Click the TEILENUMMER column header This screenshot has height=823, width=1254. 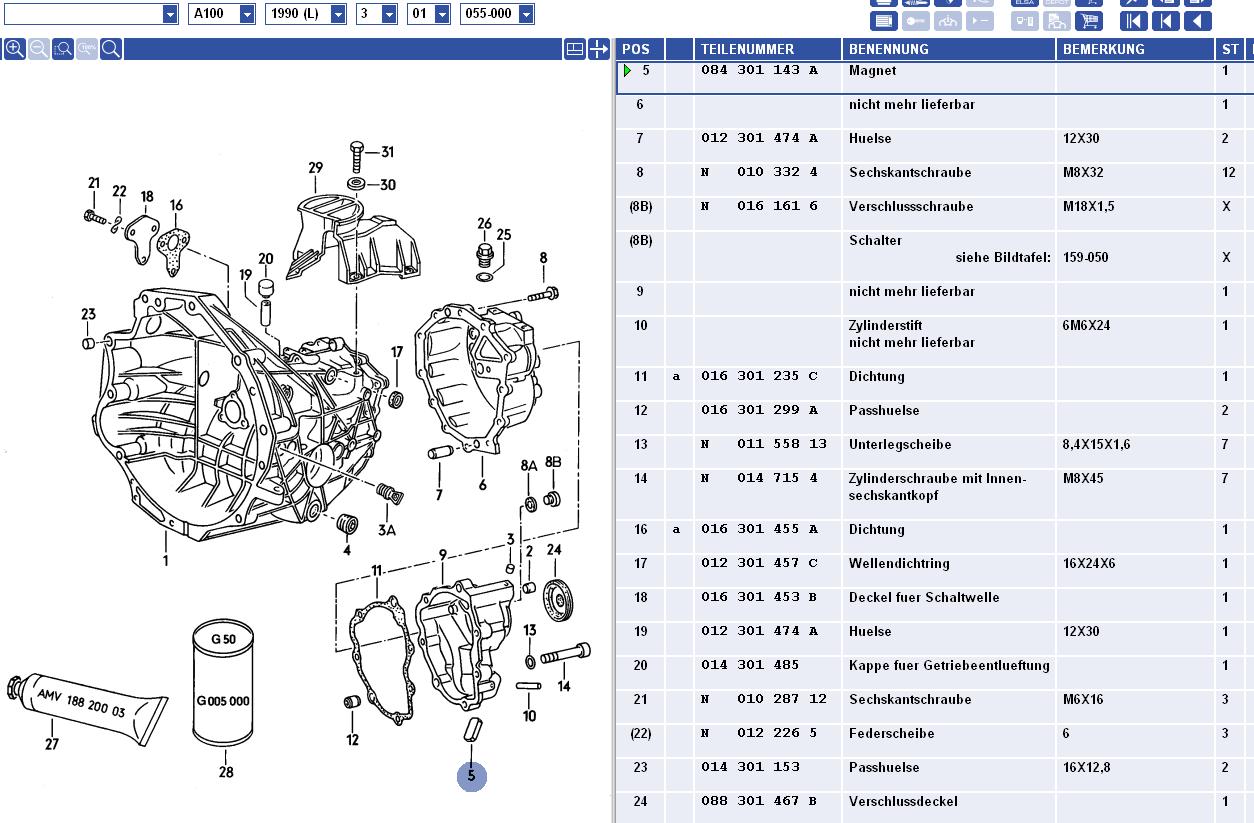[747, 49]
